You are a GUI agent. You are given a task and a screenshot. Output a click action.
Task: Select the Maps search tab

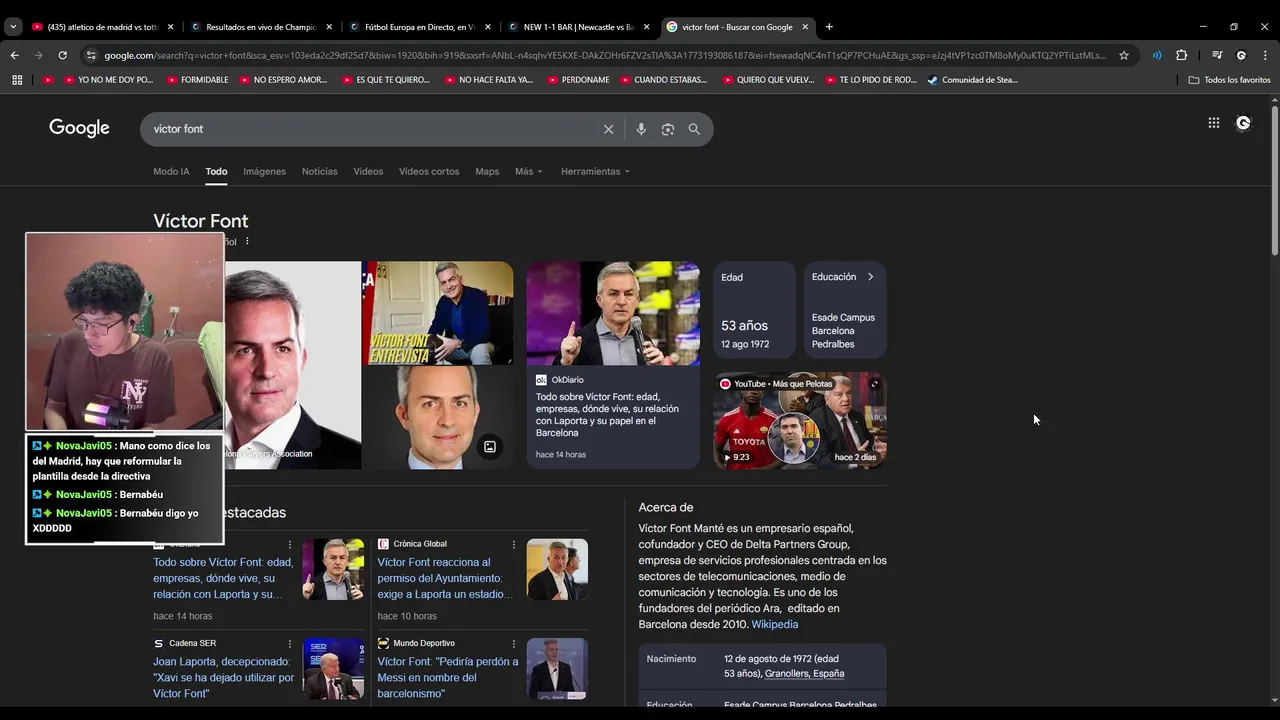point(487,171)
